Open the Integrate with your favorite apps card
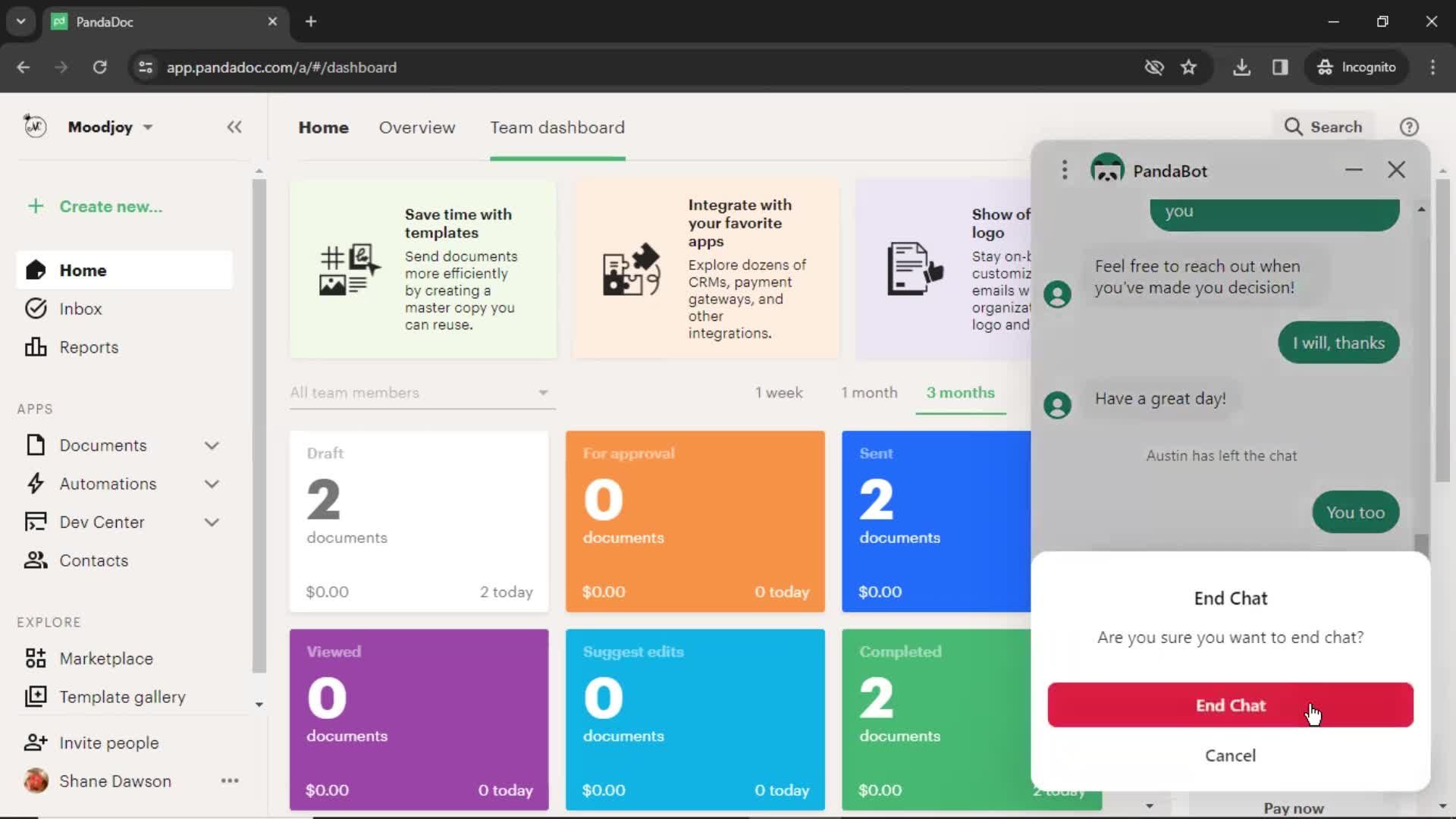Screen dimensions: 1456x819 point(707,269)
